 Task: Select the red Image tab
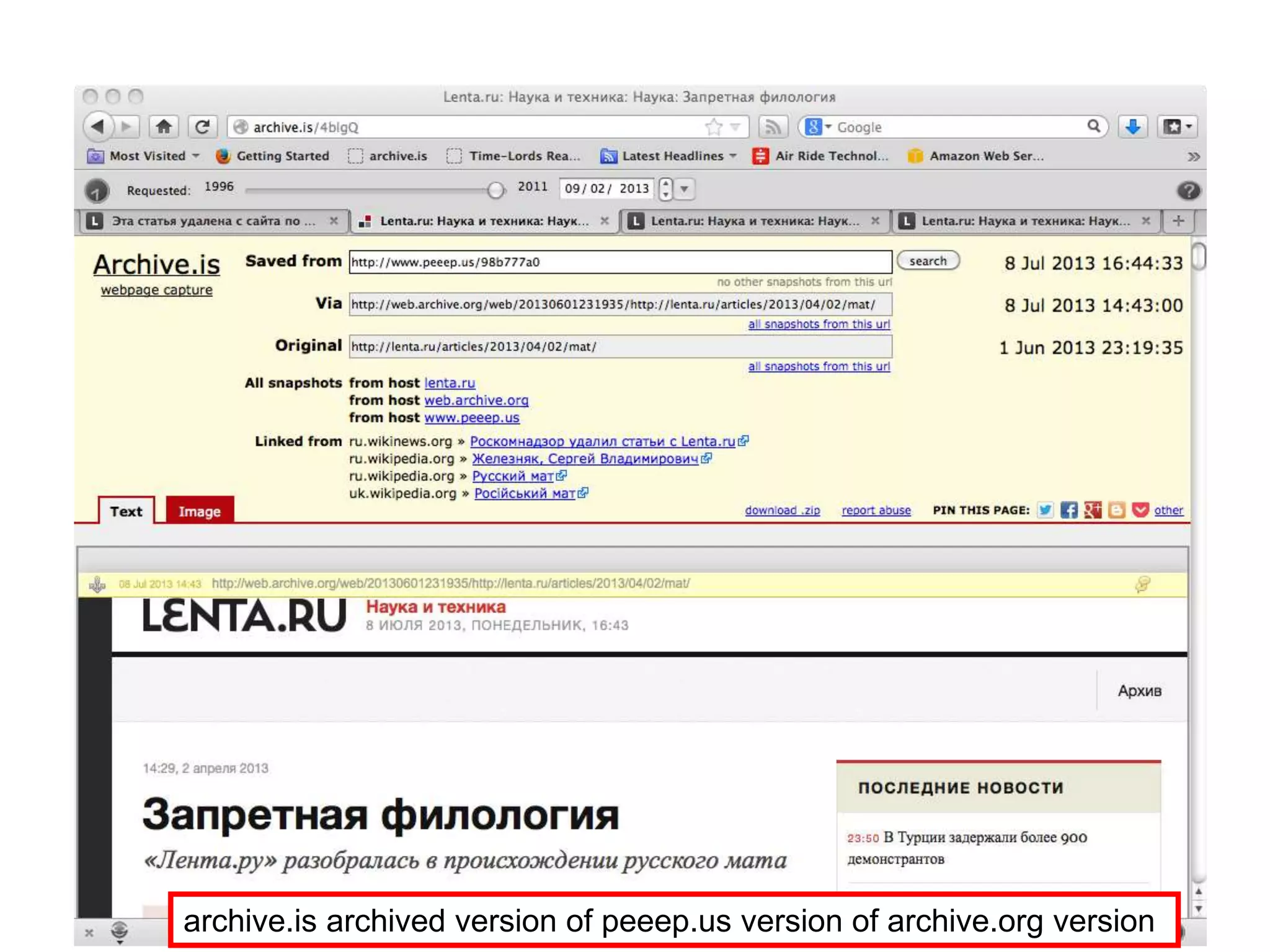click(x=200, y=511)
